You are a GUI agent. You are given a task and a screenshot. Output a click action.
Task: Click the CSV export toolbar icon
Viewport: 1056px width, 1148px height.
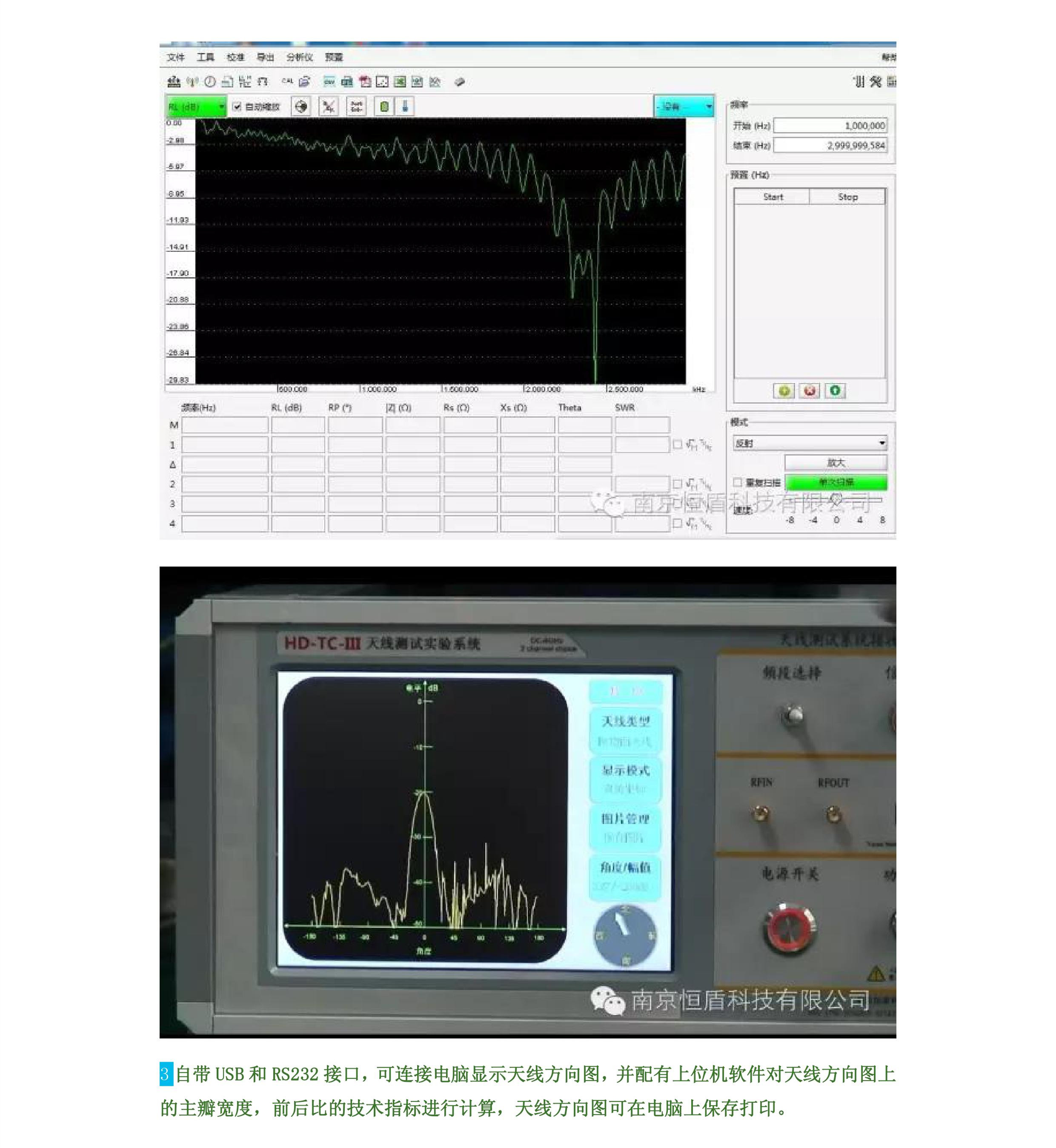click(x=330, y=82)
